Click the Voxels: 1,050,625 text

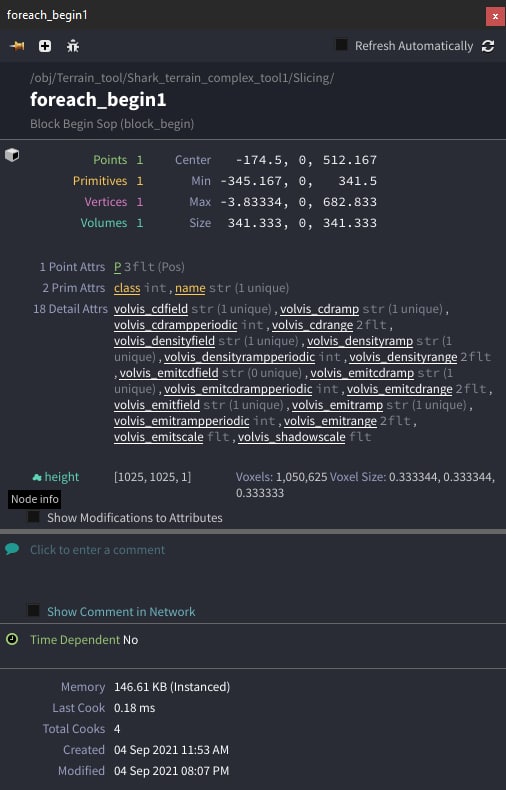281,477
